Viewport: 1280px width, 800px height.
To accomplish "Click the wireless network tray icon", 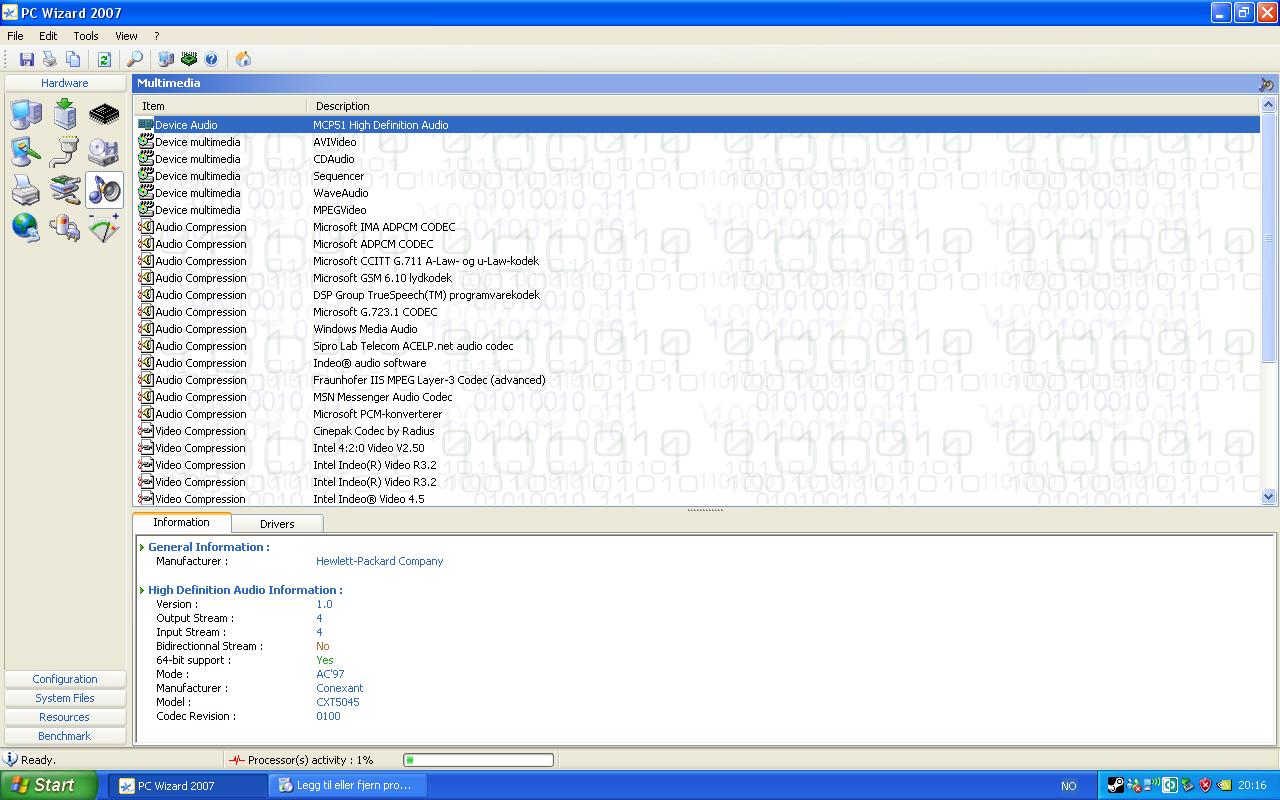I will pos(1152,785).
